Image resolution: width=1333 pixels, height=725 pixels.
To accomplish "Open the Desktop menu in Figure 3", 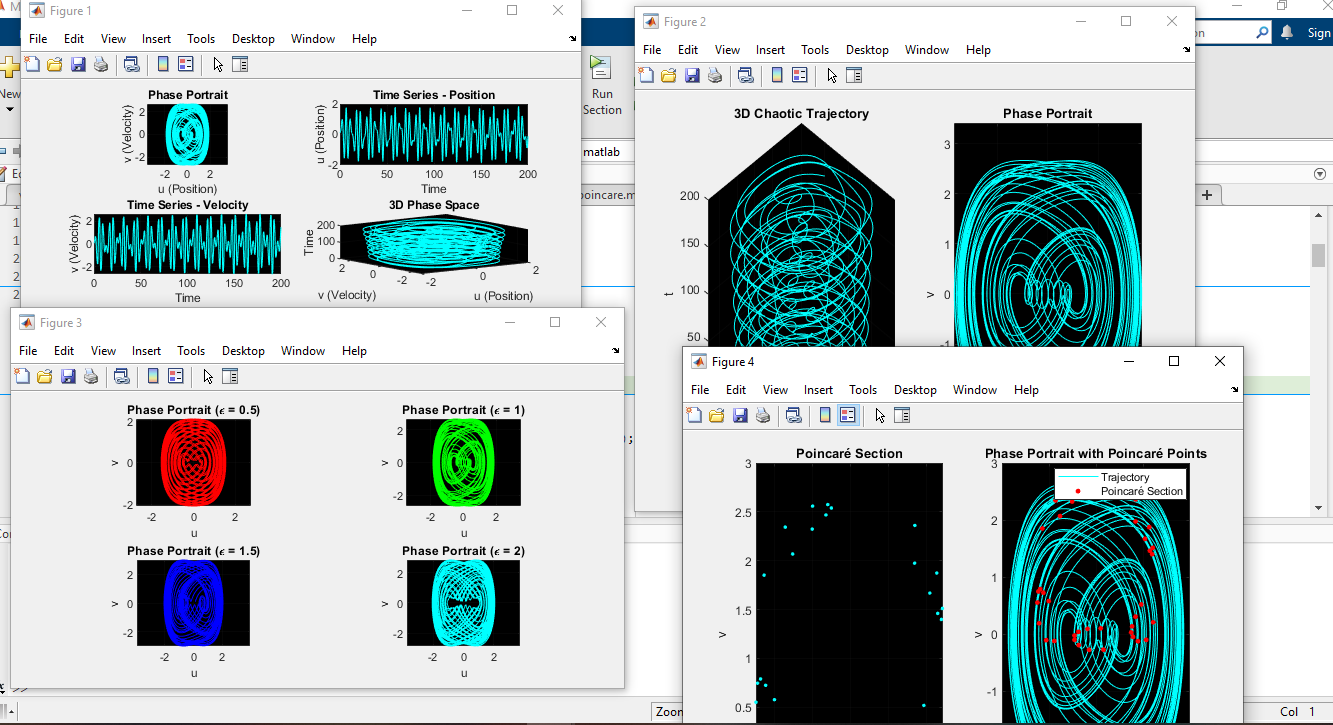I will (243, 351).
